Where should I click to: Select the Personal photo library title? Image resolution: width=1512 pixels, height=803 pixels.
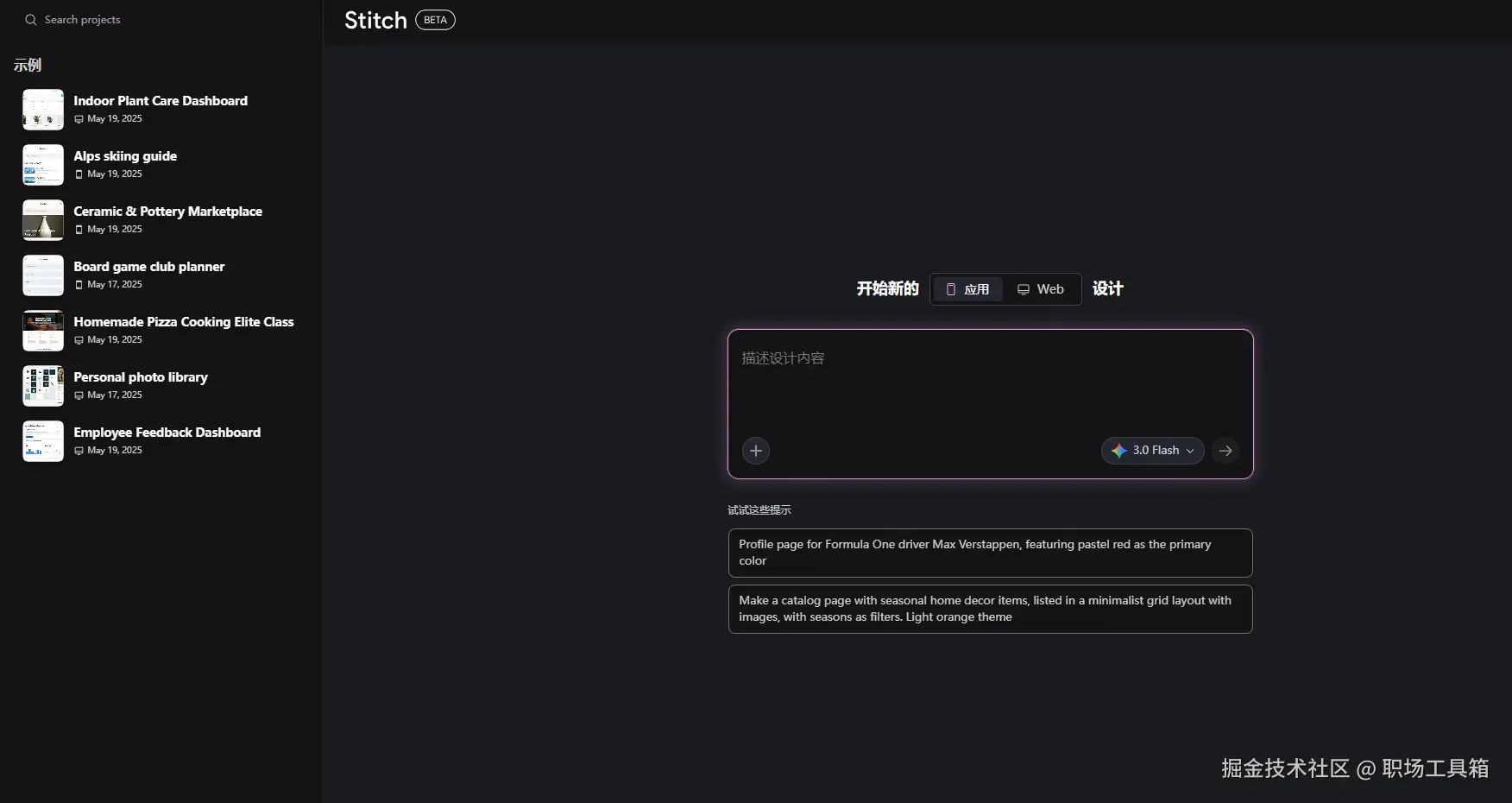tap(141, 377)
